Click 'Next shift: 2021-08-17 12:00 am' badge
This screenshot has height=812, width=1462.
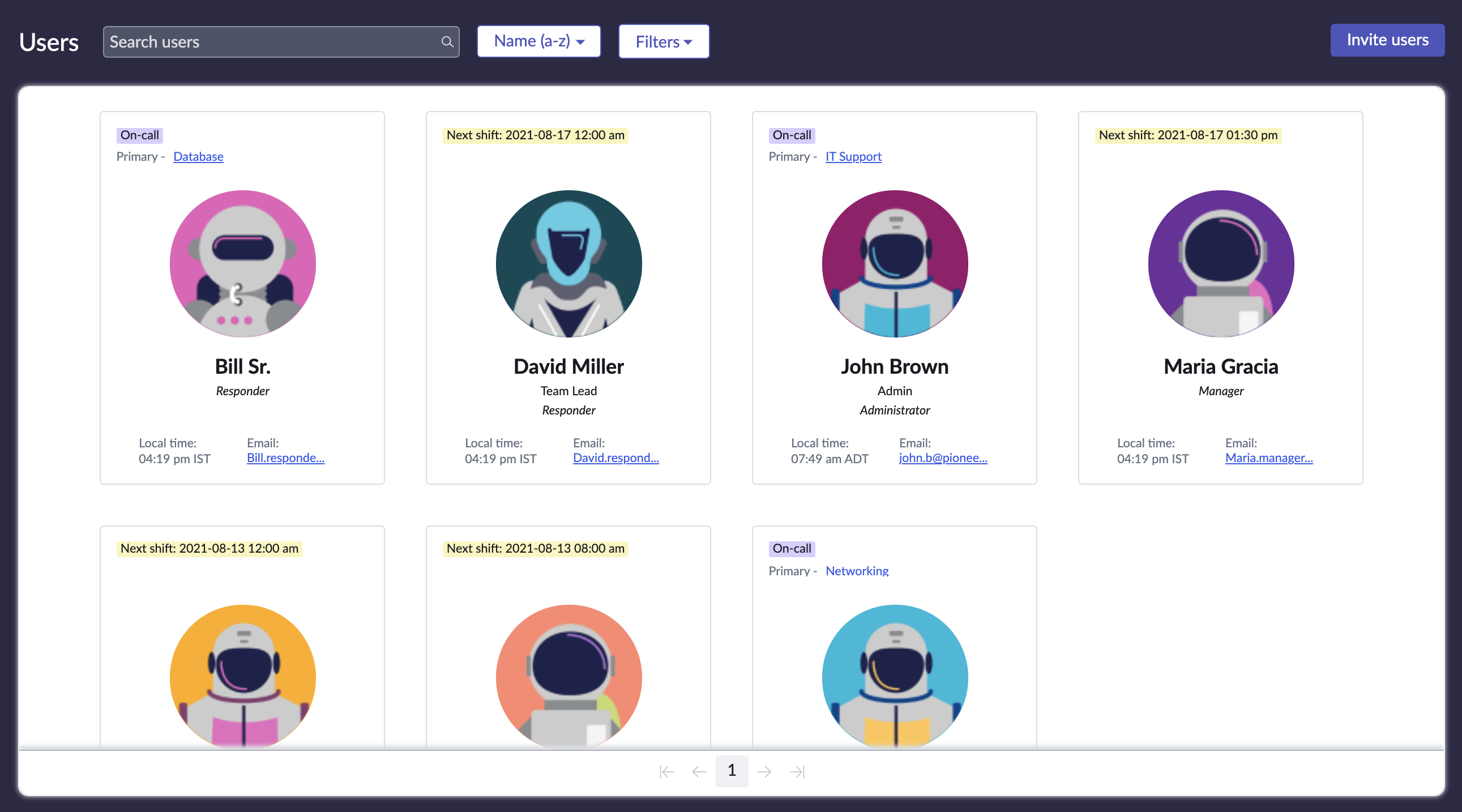click(x=535, y=135)
